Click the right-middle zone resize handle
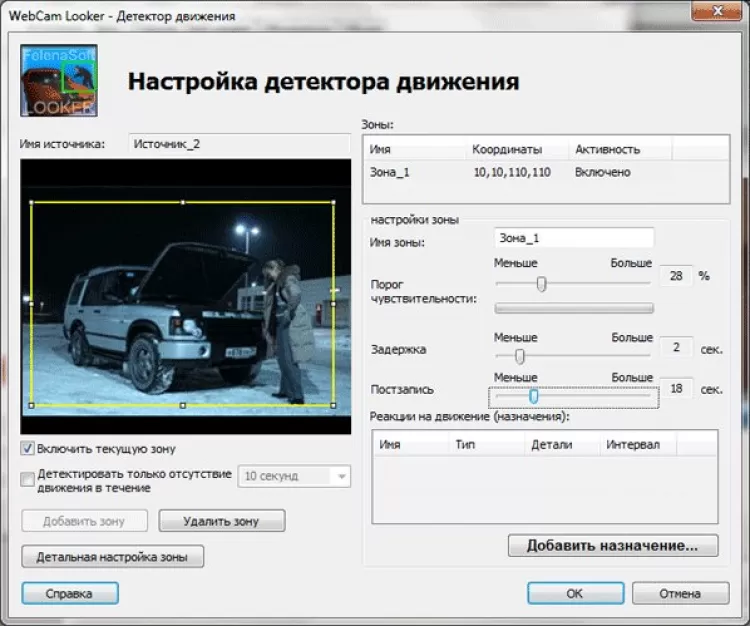This screenshot has width=750, height=626. (333, 304)
